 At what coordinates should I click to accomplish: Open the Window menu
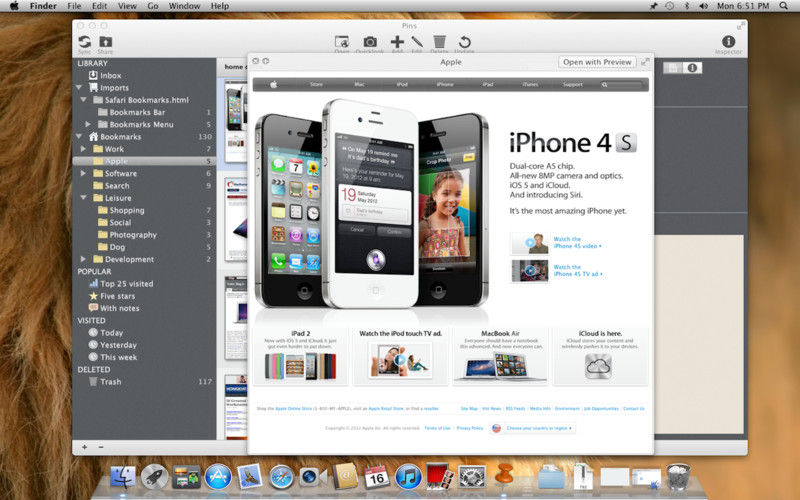(184, 6)
